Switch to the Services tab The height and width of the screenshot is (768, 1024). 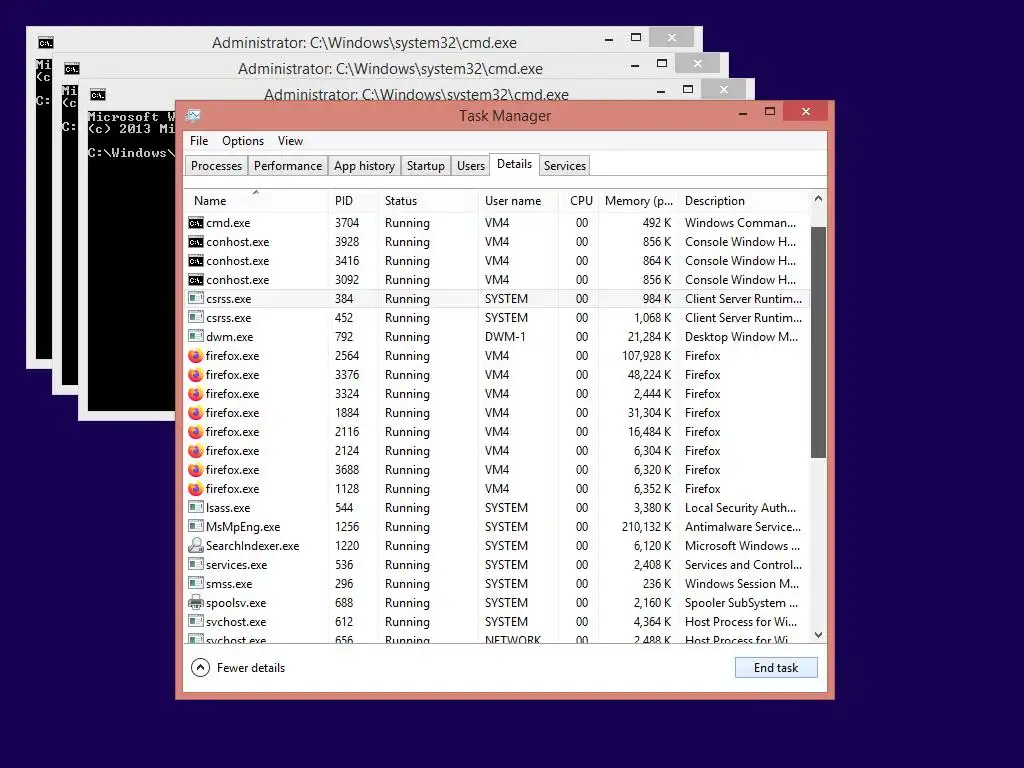pos(565,166)
